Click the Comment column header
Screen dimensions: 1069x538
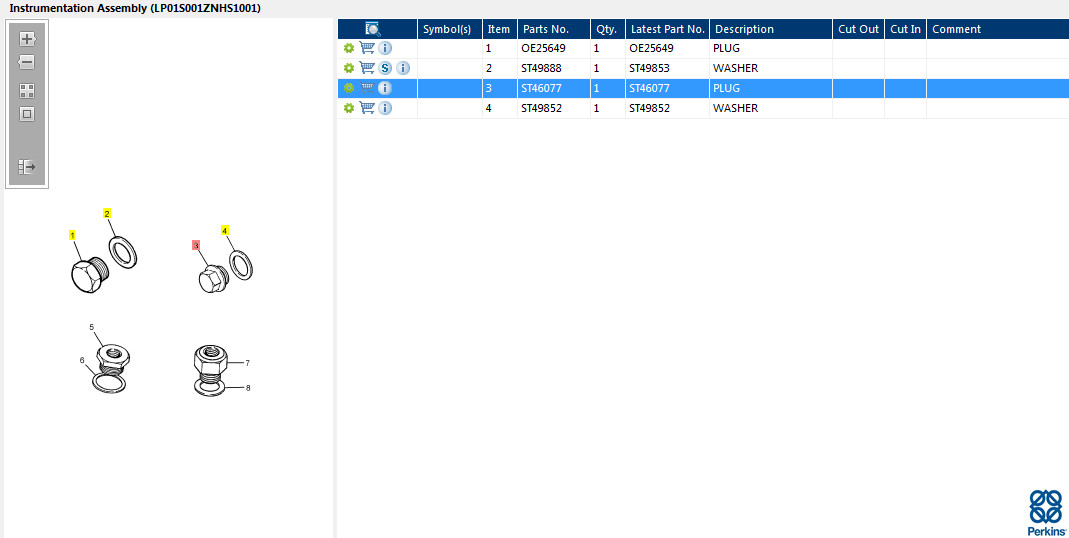(997, 29)
